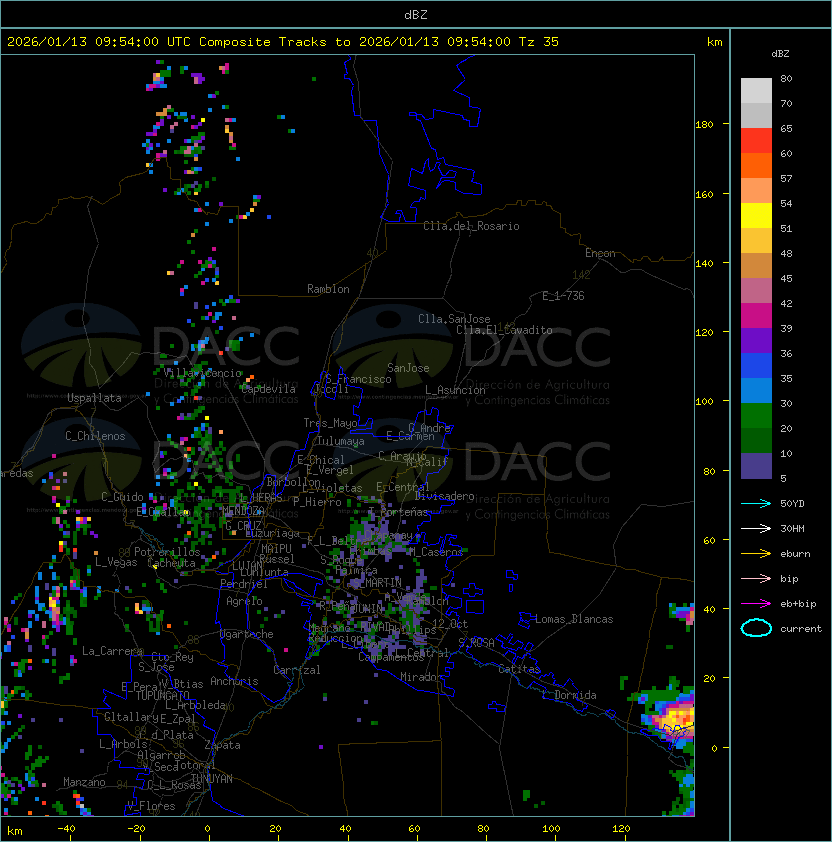Click the 'Zapata' map label
The image size is (832, 842).
[222, 745]
